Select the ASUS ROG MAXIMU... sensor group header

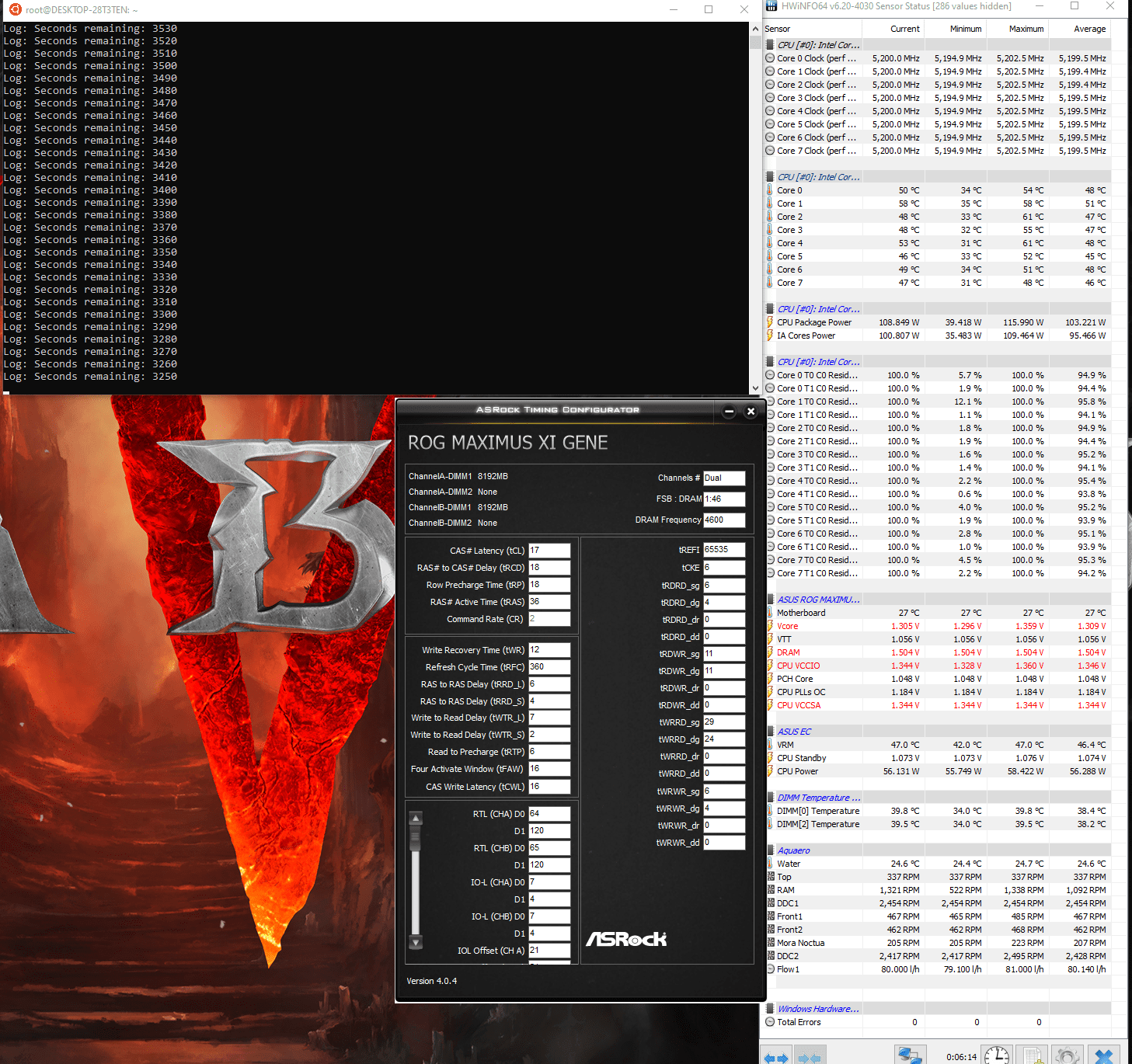[819, 600]
